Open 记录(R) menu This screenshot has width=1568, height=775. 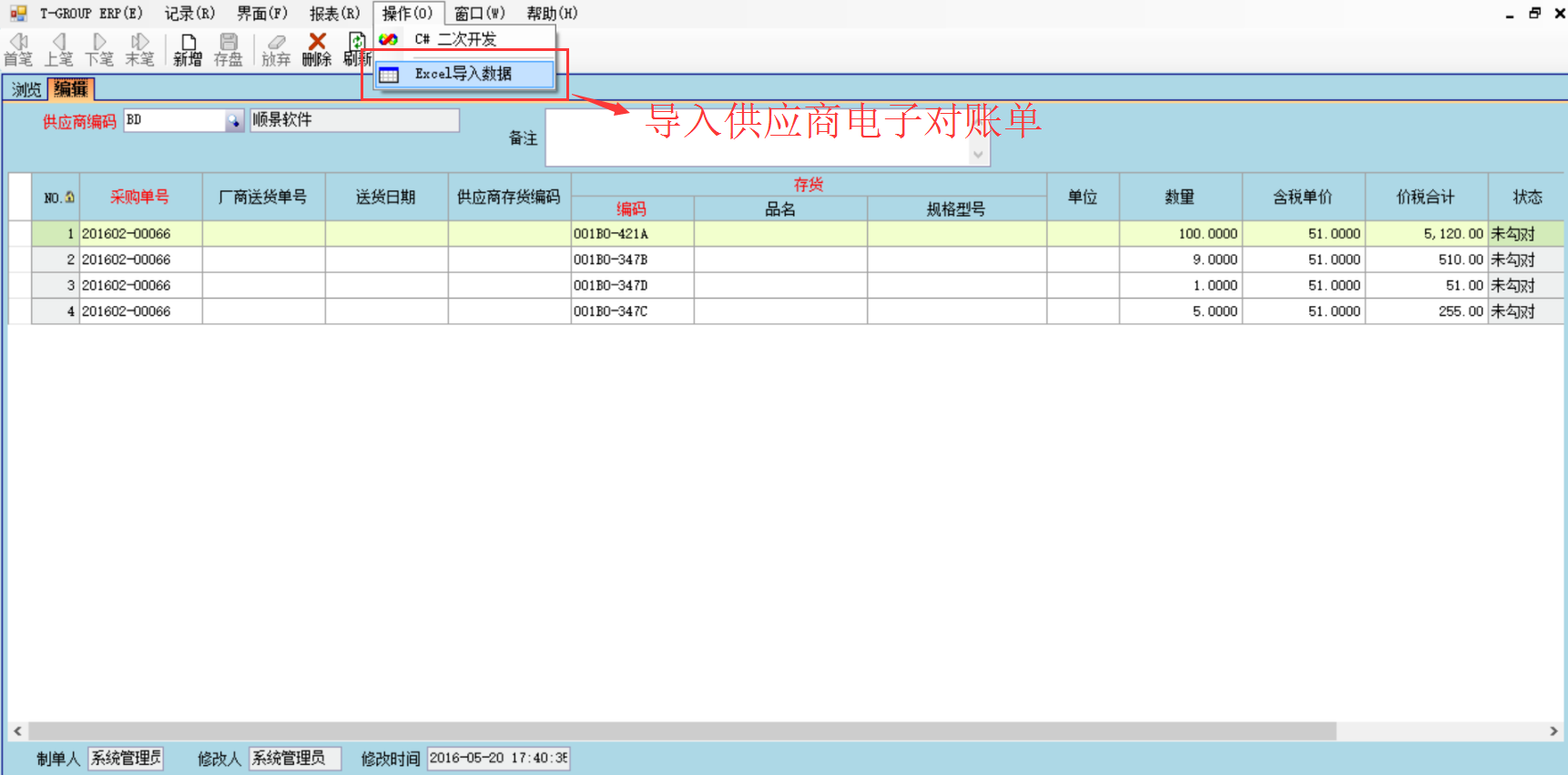189,13
